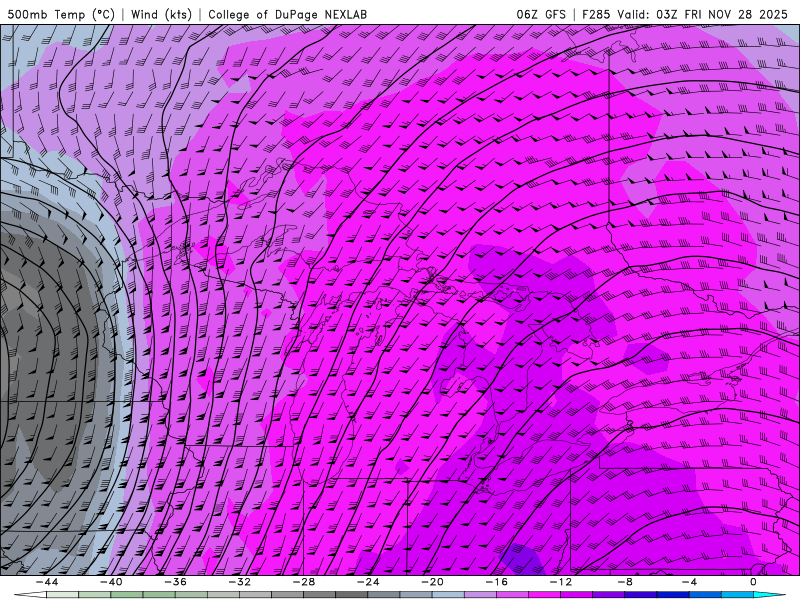Click the -24 color bar label
Viewport: 800px width, 600px height.
(368, 582)
